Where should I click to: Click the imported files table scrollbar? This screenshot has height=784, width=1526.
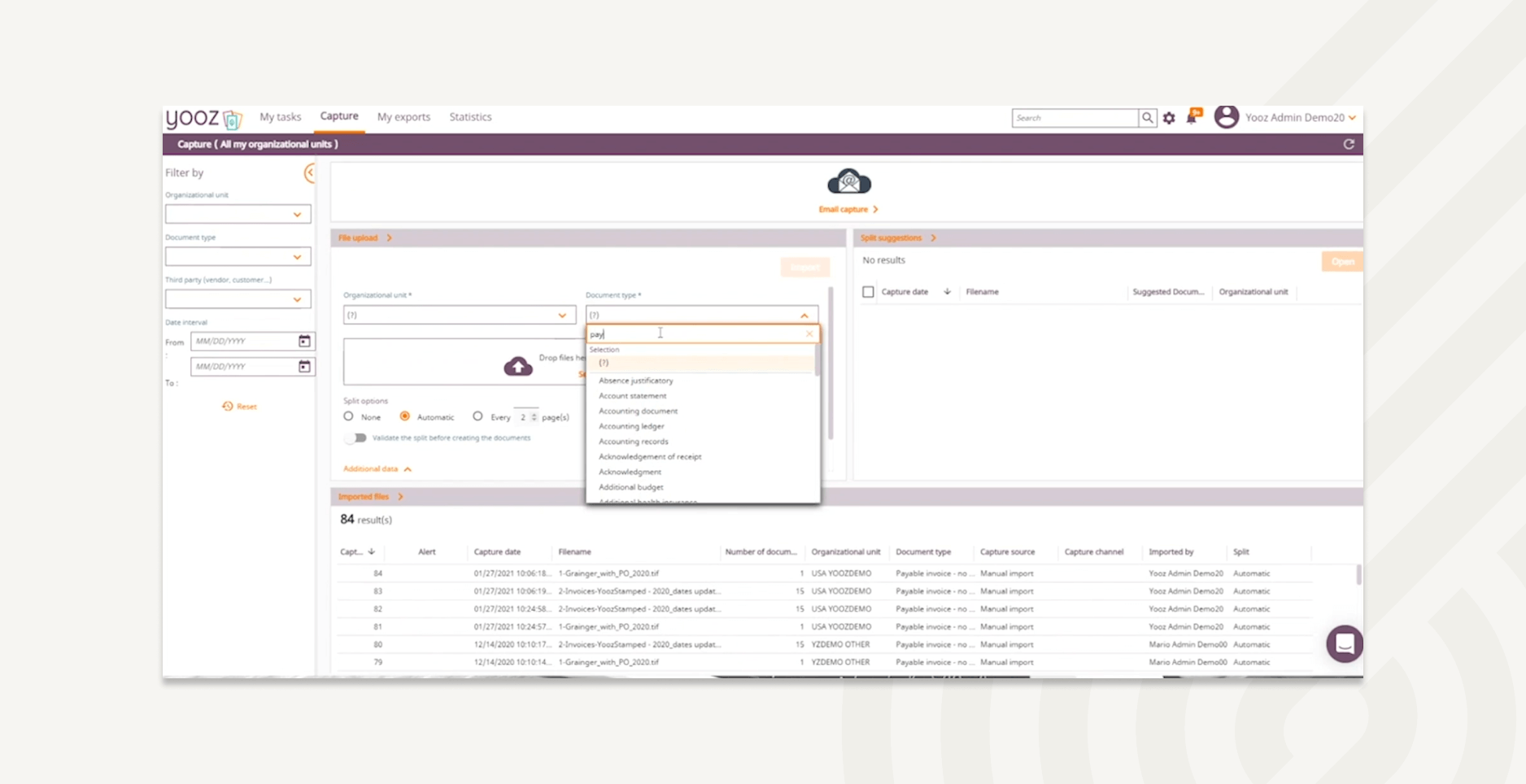click(x=1358, y=575)
